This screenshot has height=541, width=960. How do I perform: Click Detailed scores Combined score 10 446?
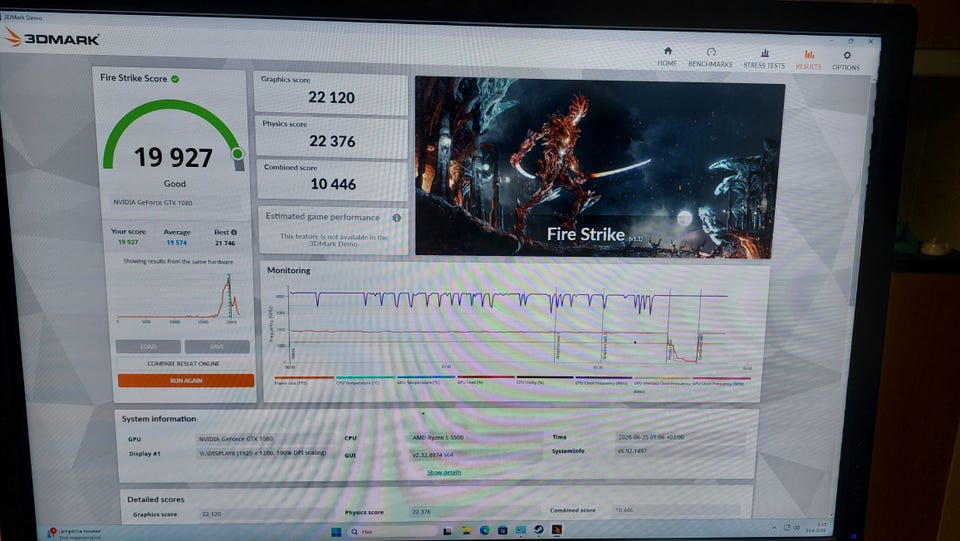click(677, 509)
